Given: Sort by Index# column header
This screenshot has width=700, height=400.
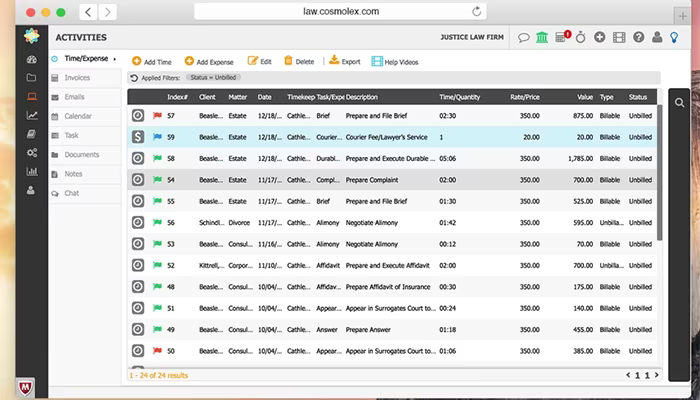Looking at the screenshot, I should click(177, 97).
